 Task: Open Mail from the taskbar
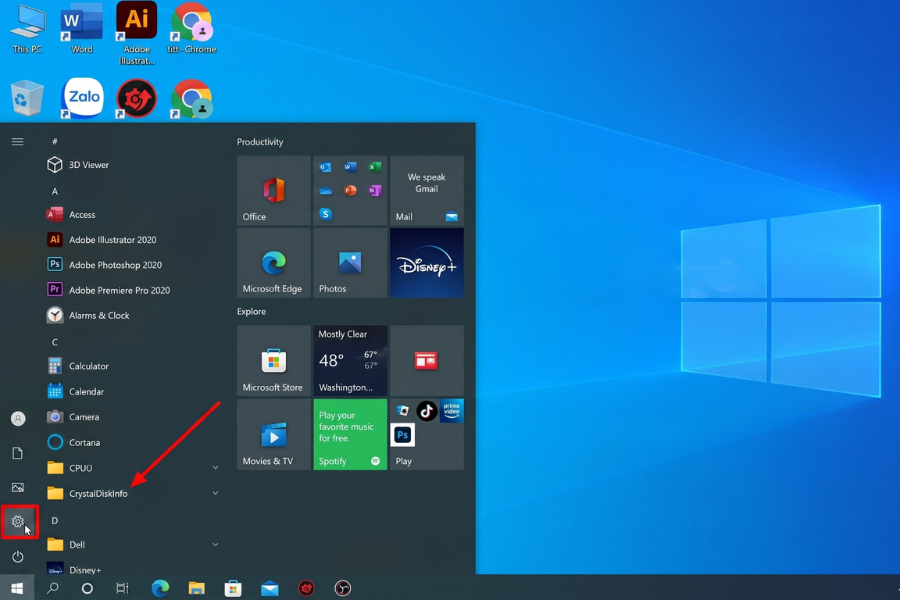pyautogui.click(x=270, y=588)
